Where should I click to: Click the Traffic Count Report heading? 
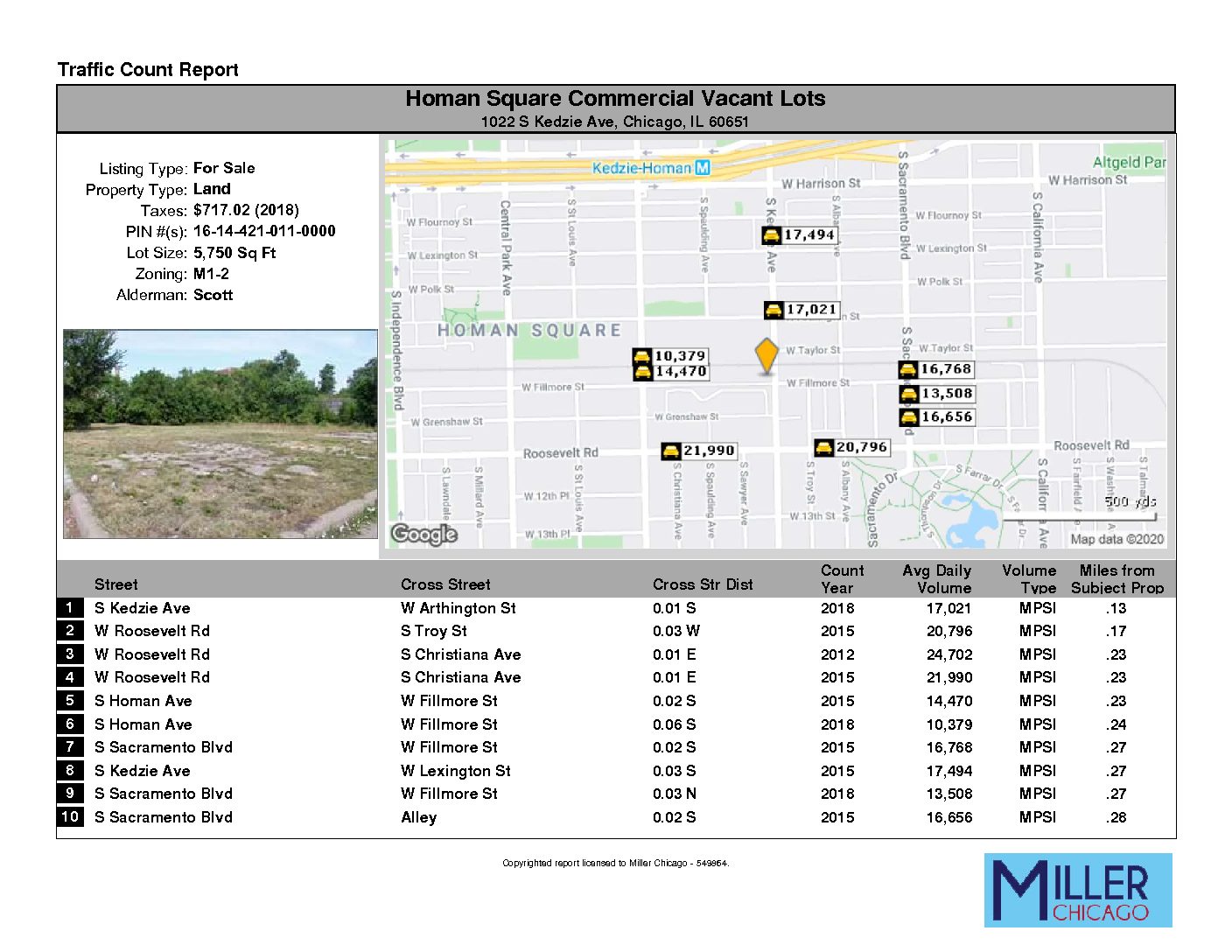[148, 70]
